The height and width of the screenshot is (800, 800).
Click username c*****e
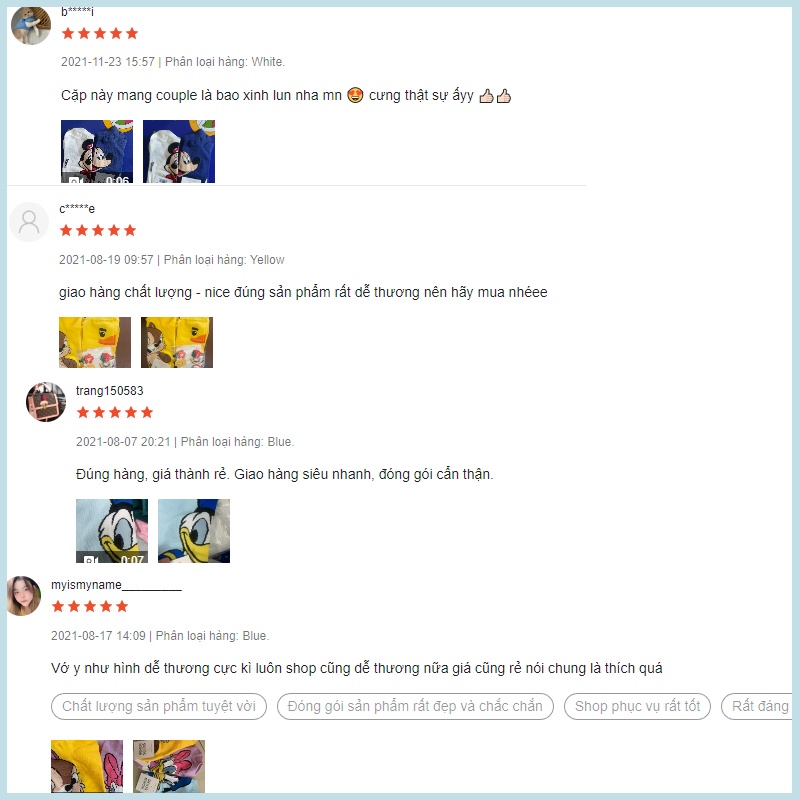[77, 209]
